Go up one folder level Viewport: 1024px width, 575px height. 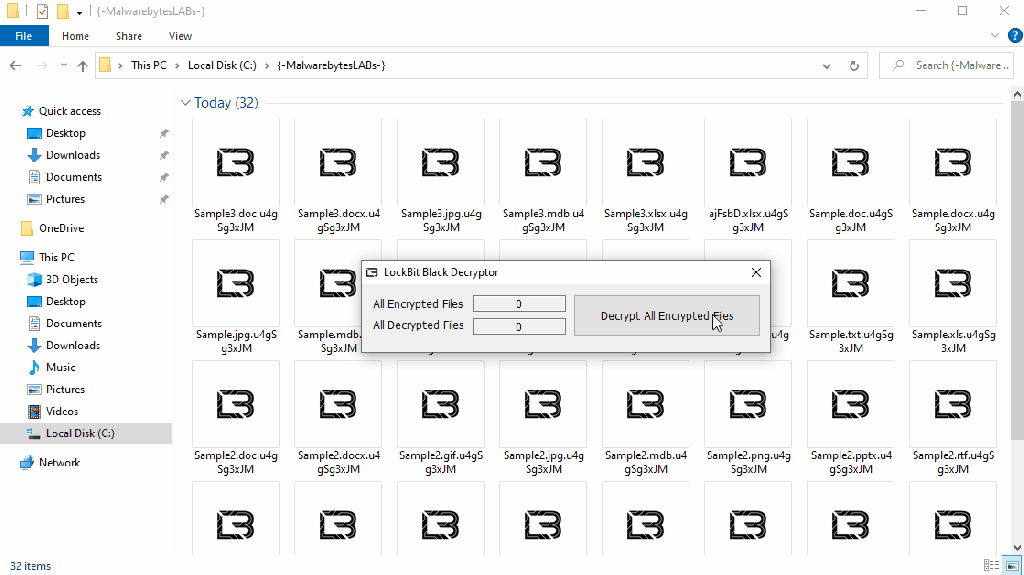tap(82, 65)
